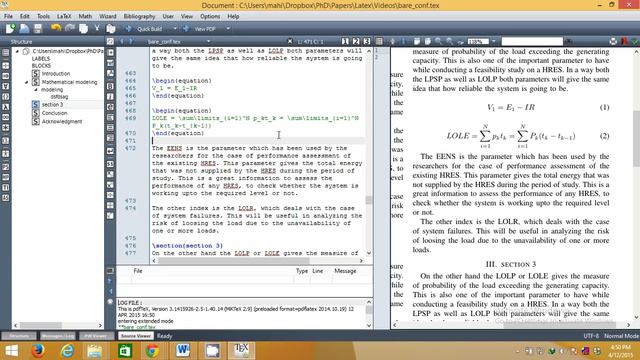This screenshot has height=360, width=640.
Task: Go to previous document arrow
Action: tap(122, 41)
